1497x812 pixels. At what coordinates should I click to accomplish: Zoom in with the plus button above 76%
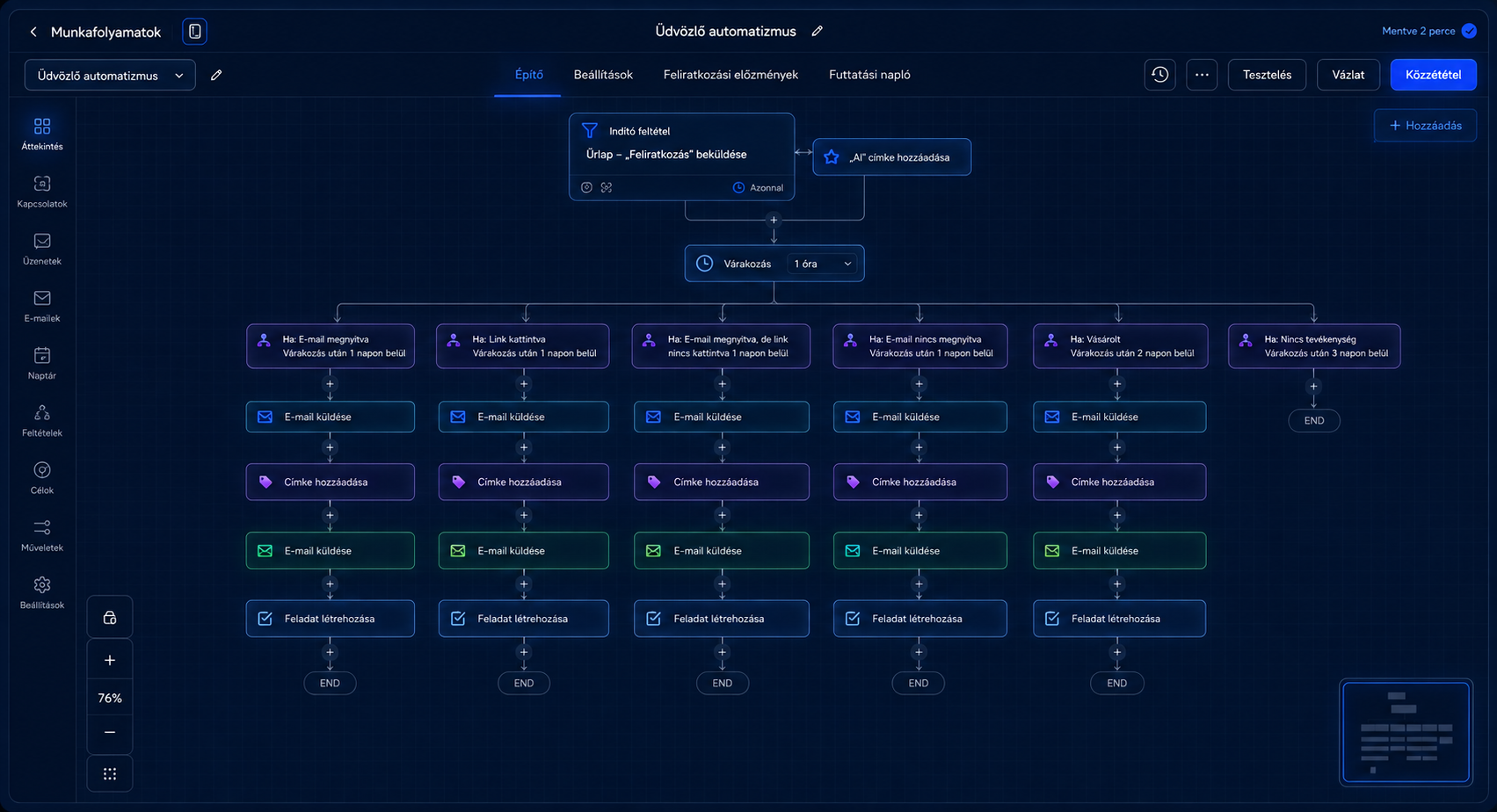coord(110,660)
